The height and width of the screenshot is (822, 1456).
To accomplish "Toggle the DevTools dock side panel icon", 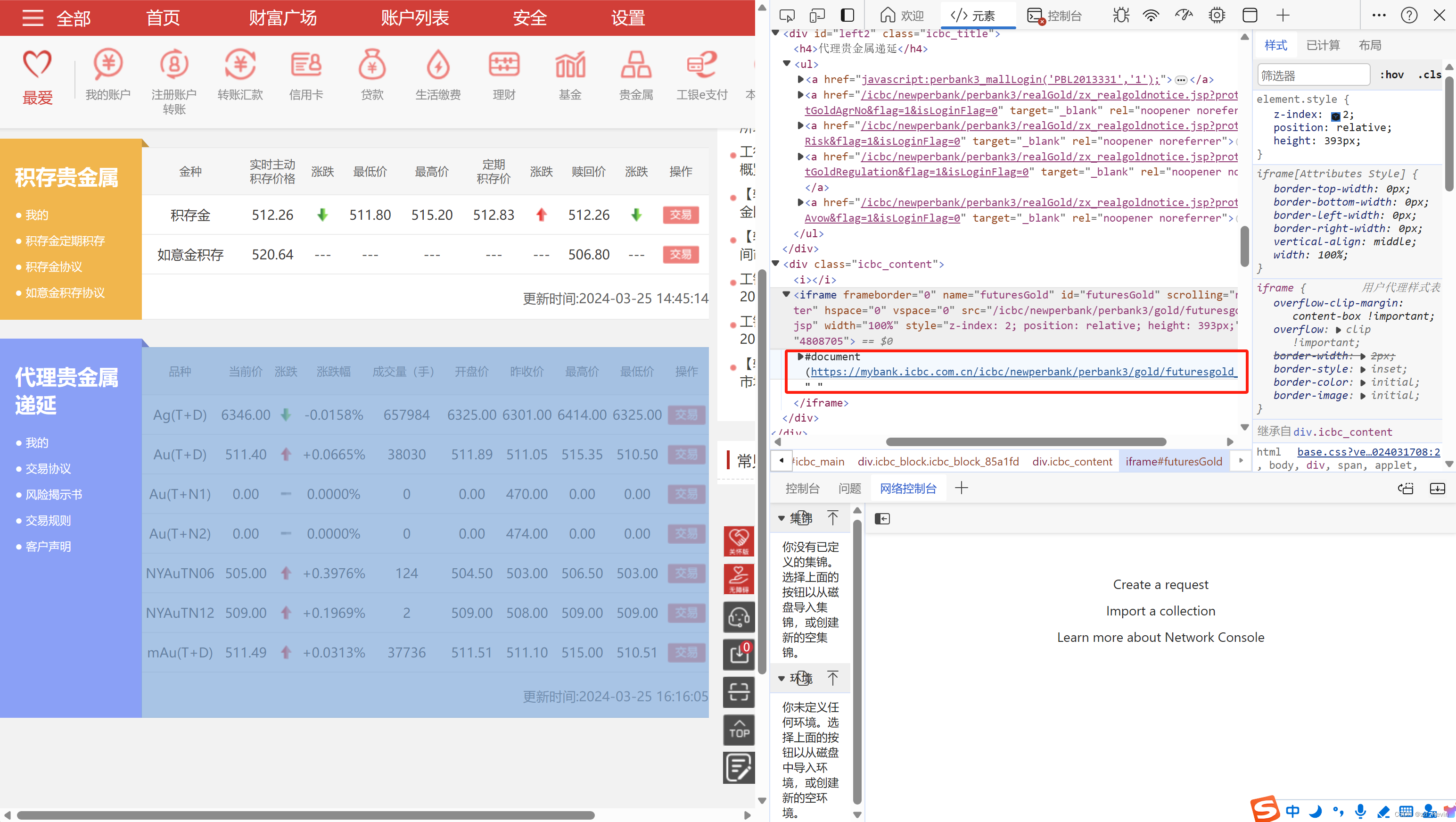I will pyautogui.click(x=847, y=15).
